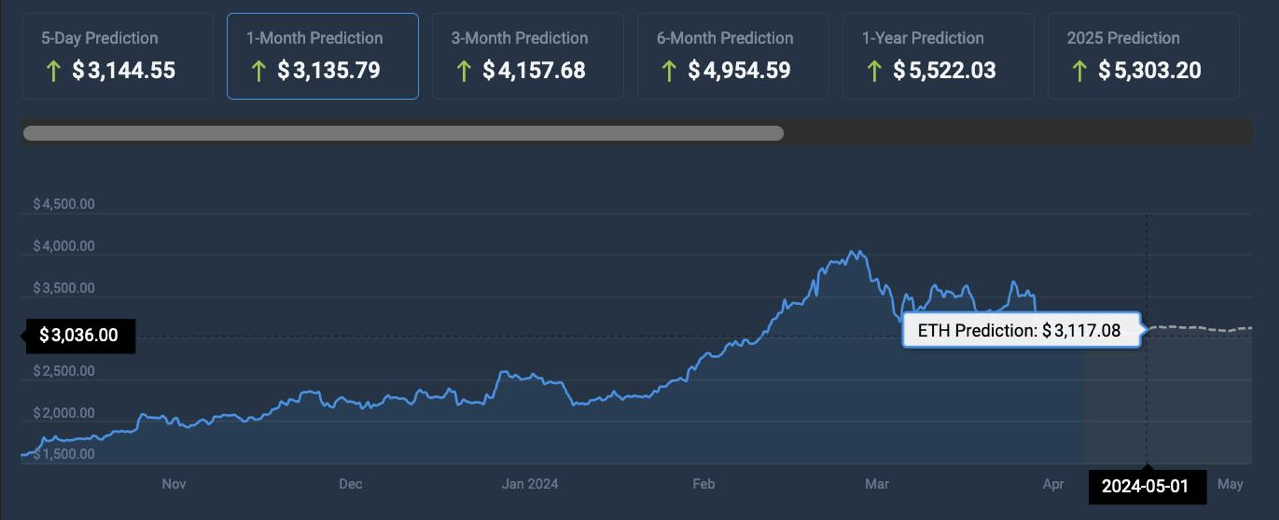1279x520 pixels.
Task: Click the green arrow beside $5,303.20
Action: [x=1079, y=71]
